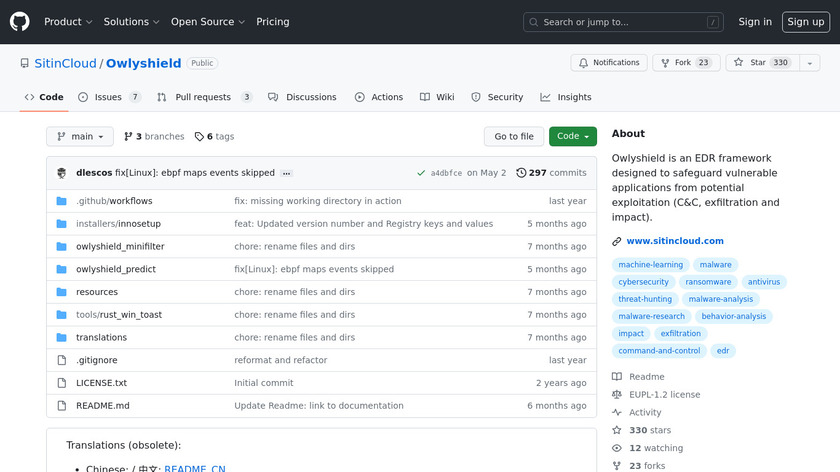Click the GitHub logo icon
The width and height of the screenshot is (840, 472).
pyautogui.click(x=20, y=22)
